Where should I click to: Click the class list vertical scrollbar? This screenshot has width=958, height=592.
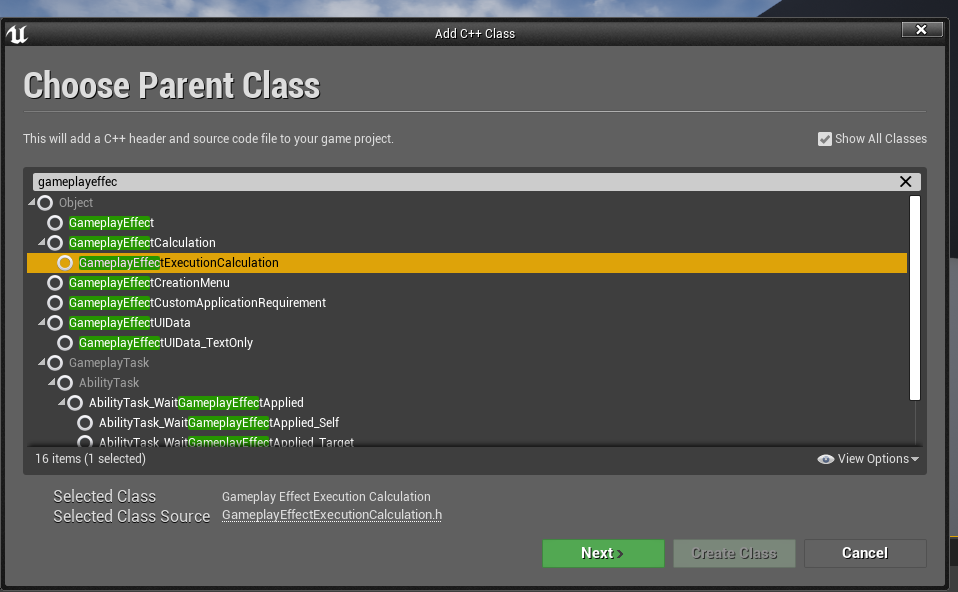(915, 298)
